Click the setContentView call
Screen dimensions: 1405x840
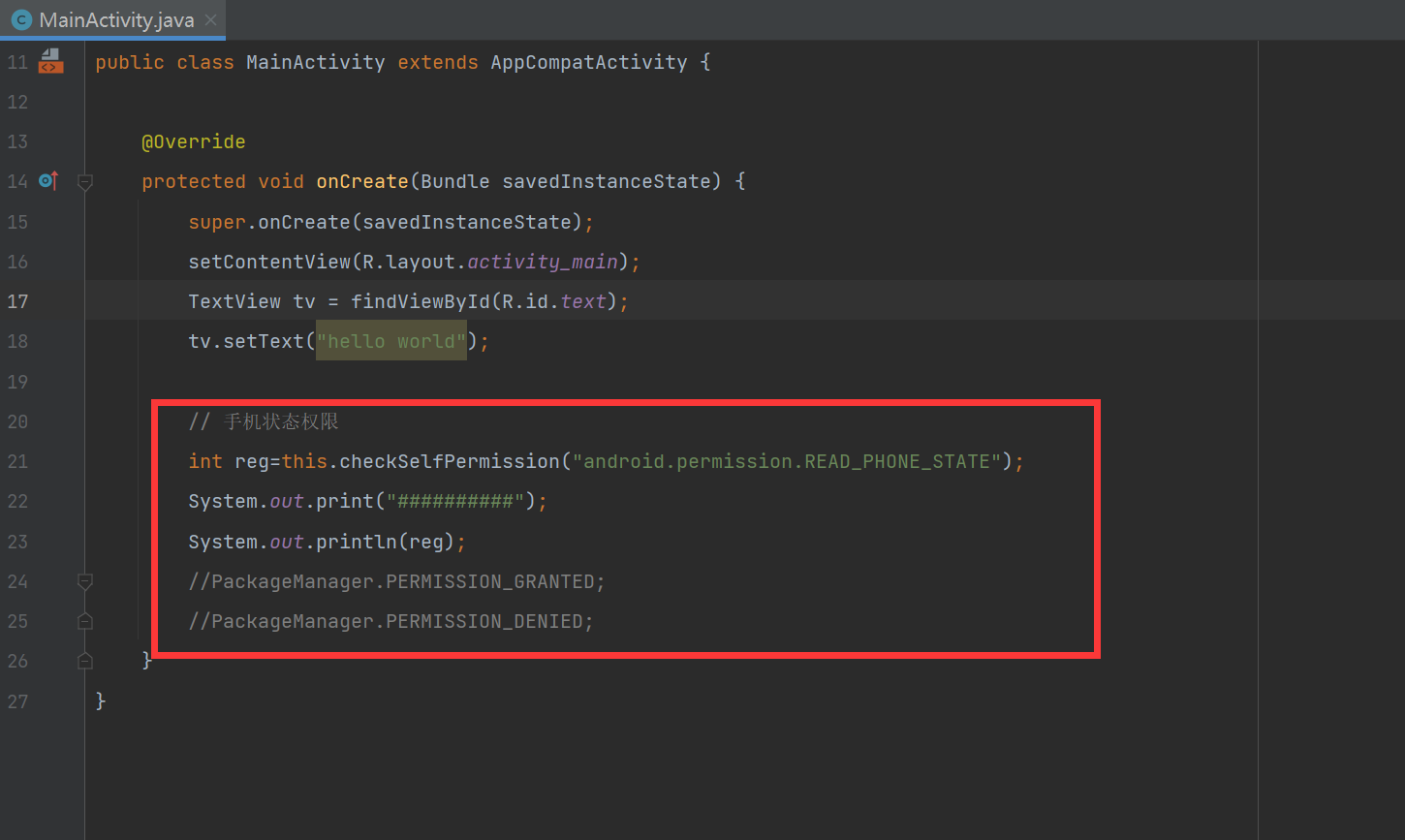click(269, 262)
